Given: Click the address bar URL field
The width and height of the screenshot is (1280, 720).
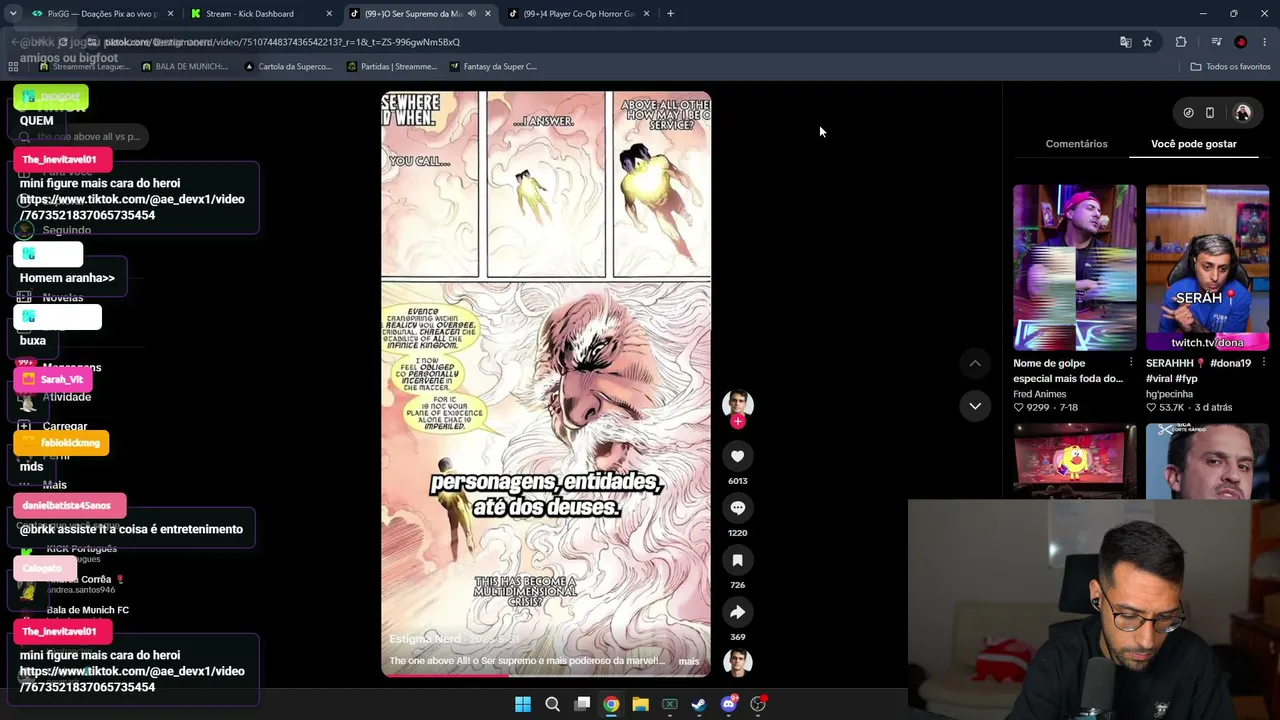Looking at the screenshot, I should (600, 42).
